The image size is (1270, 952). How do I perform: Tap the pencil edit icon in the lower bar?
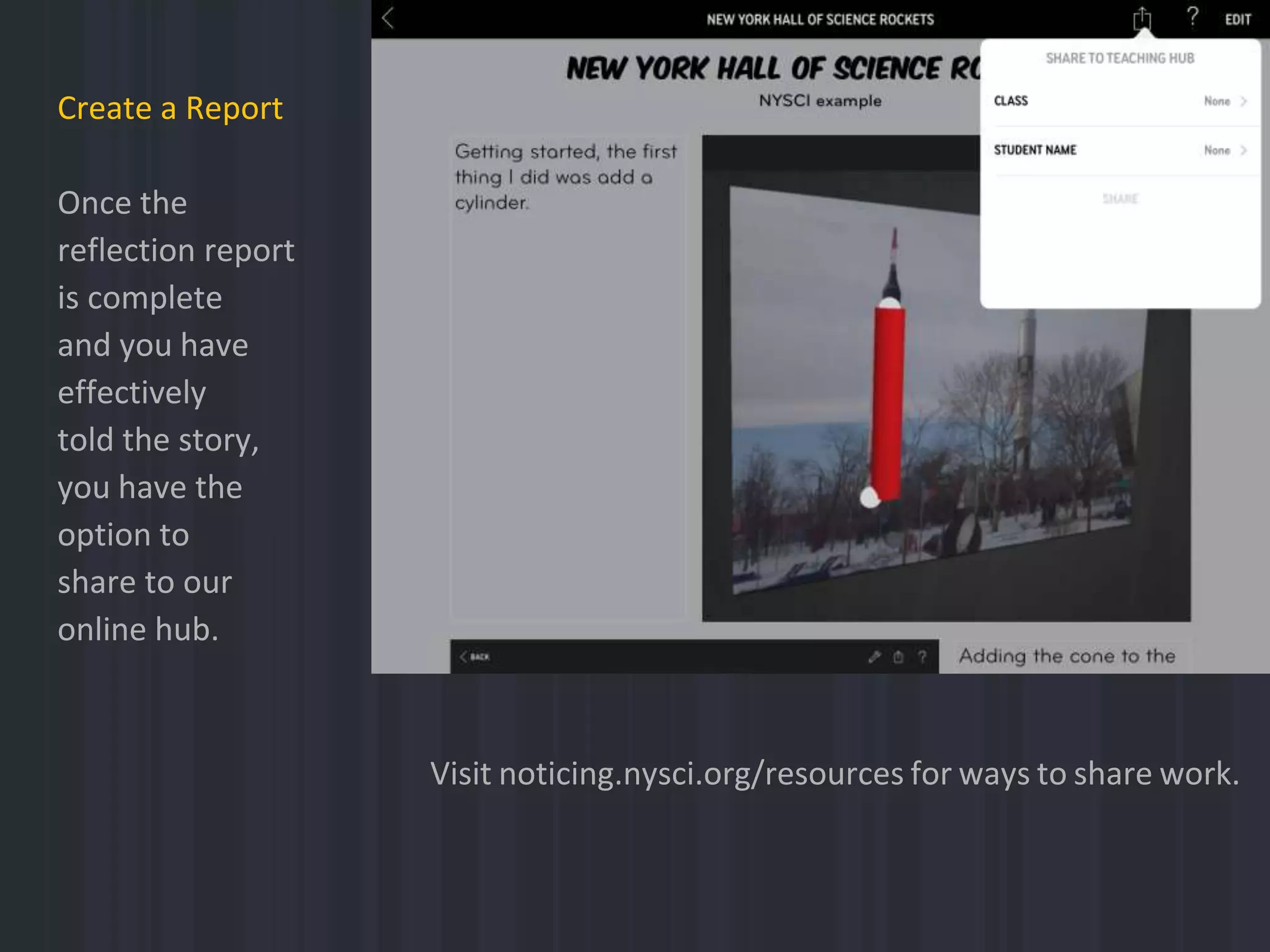click(x=874, y=656)
